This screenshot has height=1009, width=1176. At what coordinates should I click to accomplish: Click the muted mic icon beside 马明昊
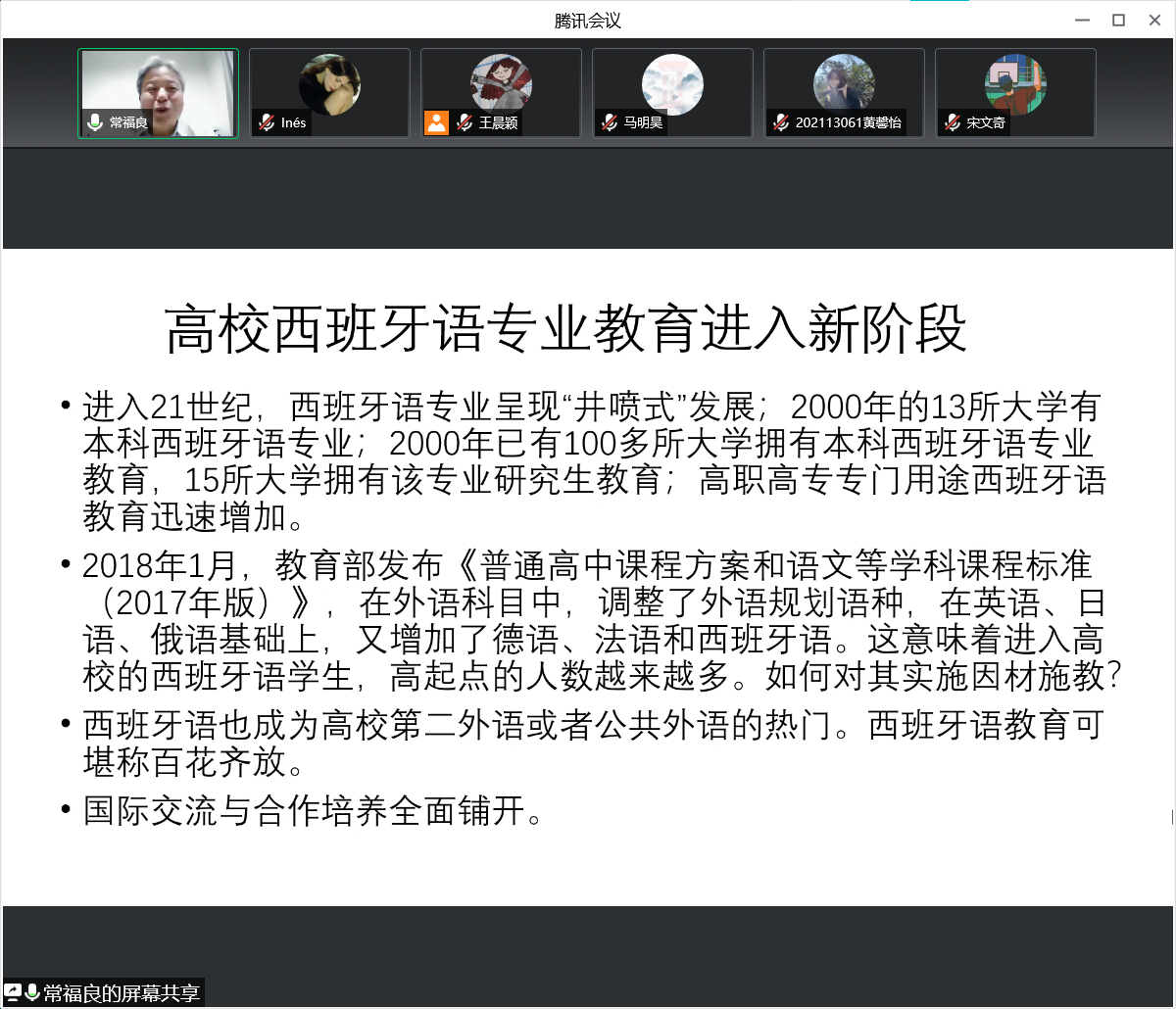click(609, 122)
